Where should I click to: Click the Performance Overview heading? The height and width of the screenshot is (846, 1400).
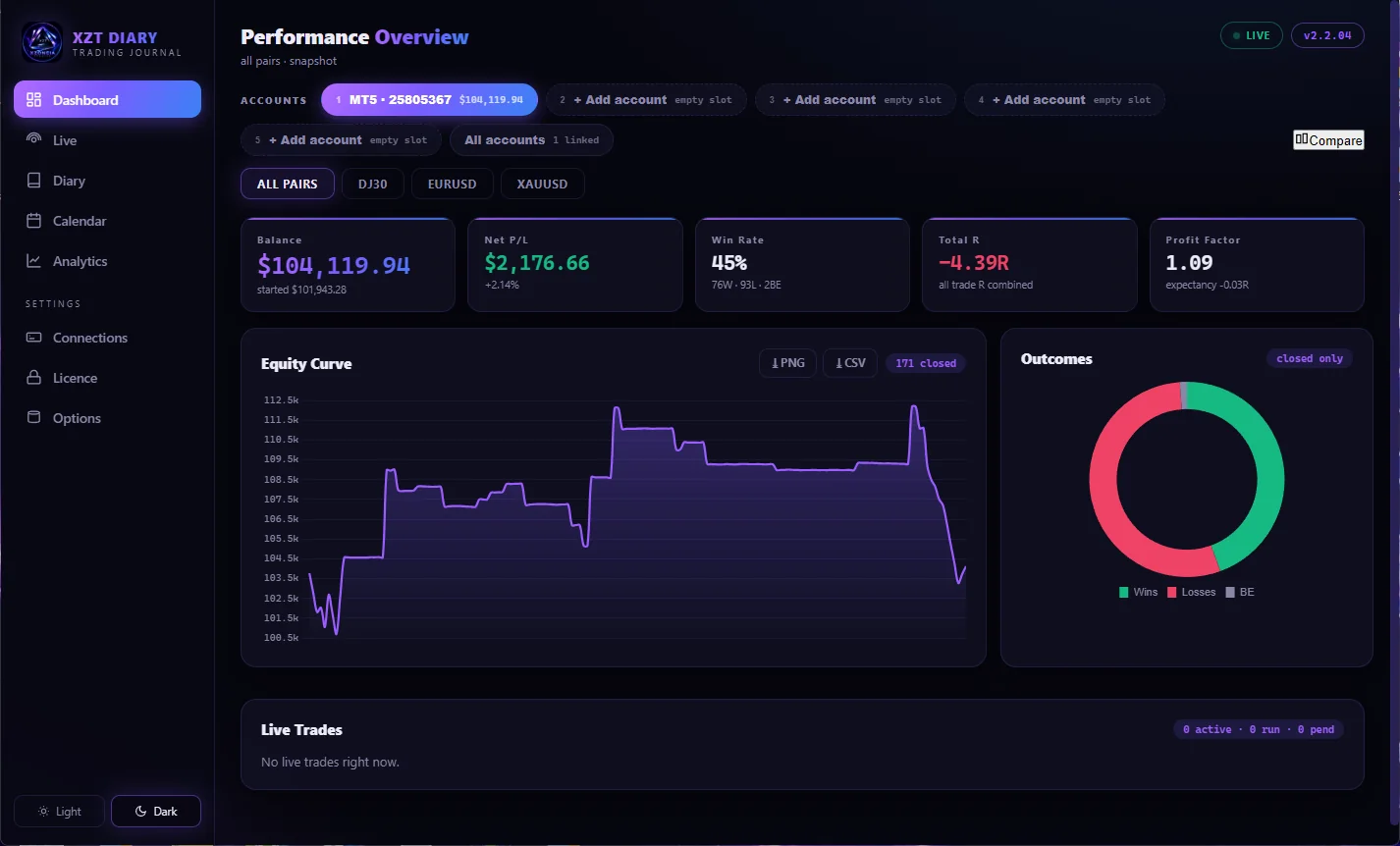click(354, 37)
